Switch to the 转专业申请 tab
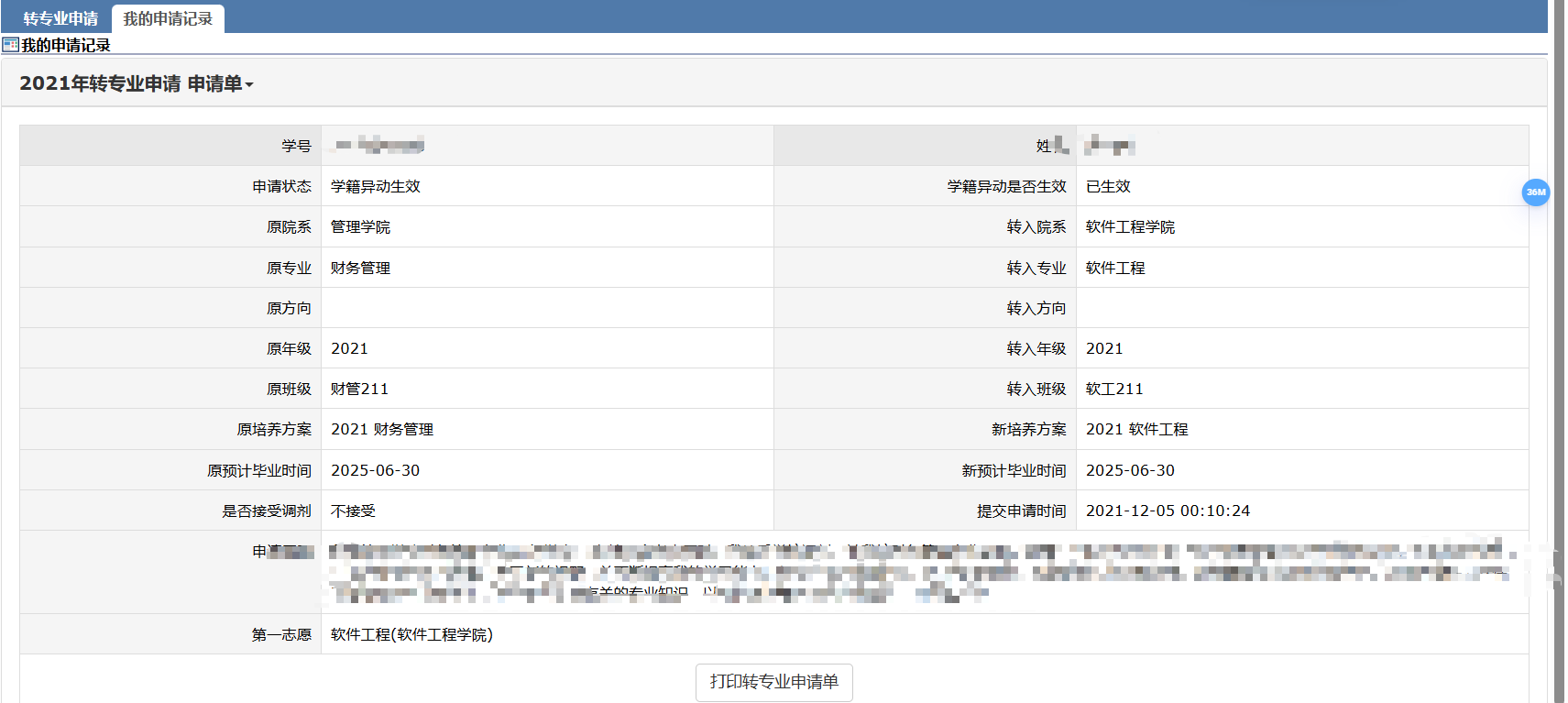 click(60, 18)
